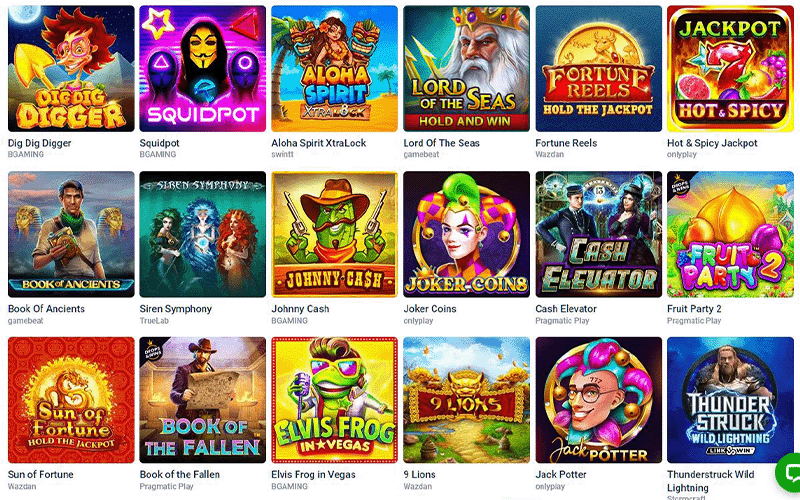Select the Squidpot game tile
This screenshot has width=800, height=500.
pos(203,69)
